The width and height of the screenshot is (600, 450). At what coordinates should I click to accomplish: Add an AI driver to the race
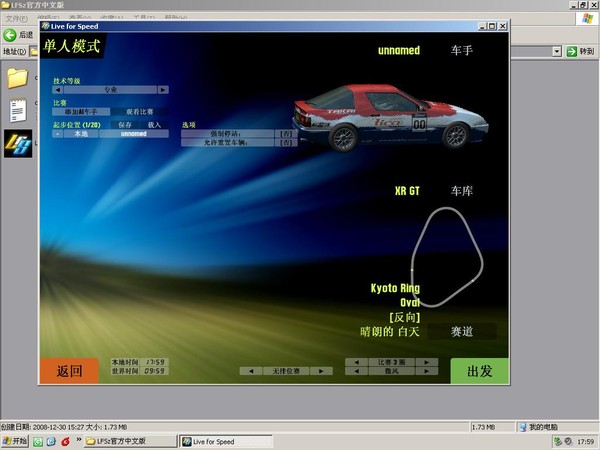coord(81,112)
